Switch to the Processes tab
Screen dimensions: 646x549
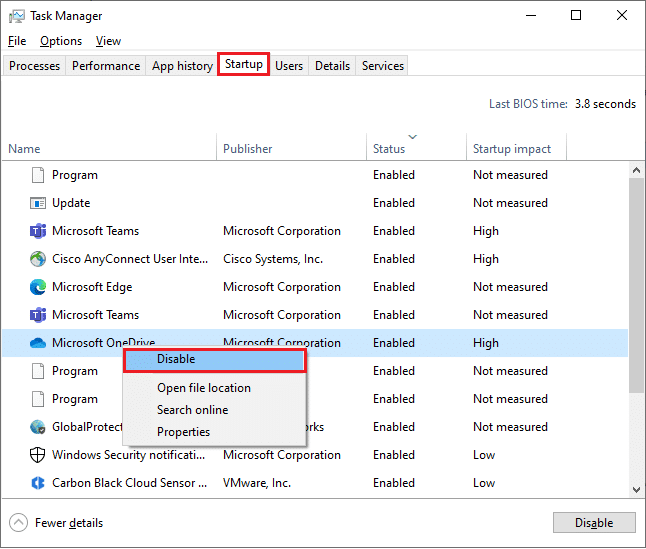pos(35,66)
